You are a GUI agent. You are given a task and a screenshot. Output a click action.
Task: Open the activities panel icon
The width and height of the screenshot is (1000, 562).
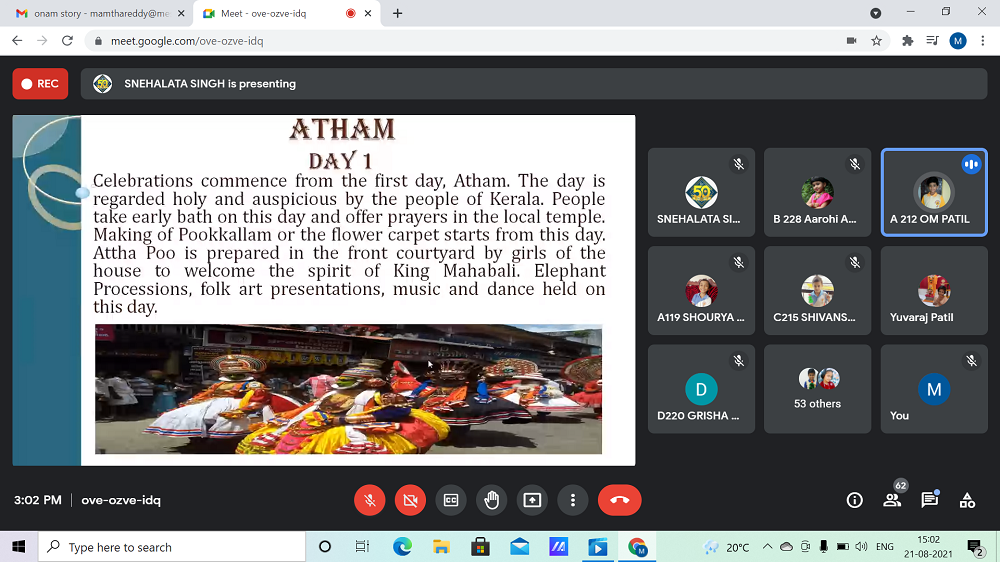pyautogui.click(x=967, y=500)
